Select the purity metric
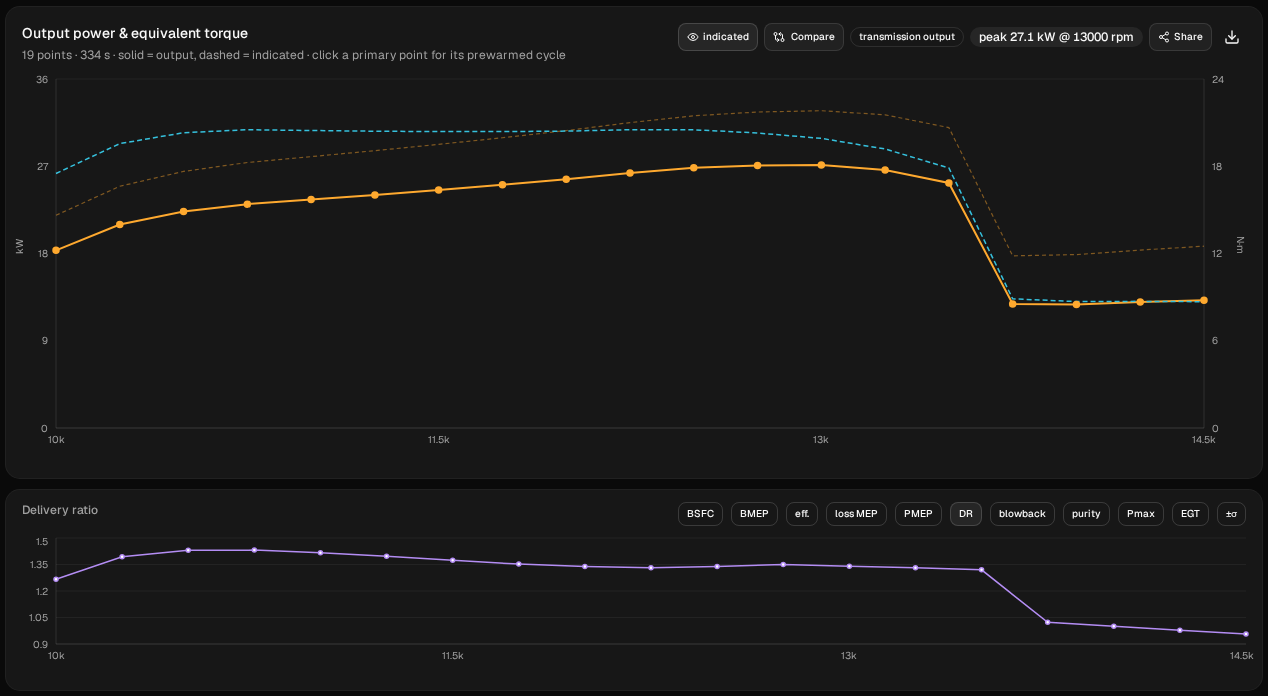The height and width of the screenshot is (696, 1268). tap(1086, 514)
